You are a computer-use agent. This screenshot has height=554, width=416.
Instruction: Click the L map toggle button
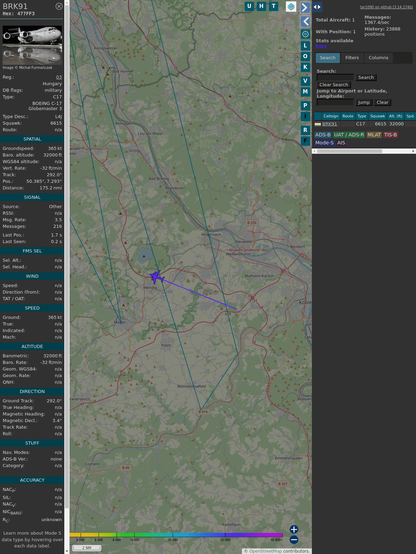point(305,46)
